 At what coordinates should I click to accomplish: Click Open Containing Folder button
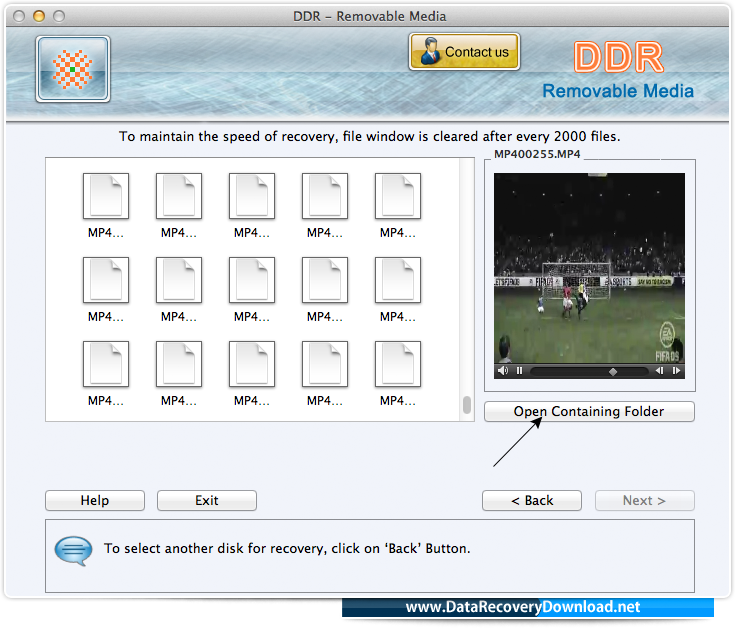tap(589, 411)
